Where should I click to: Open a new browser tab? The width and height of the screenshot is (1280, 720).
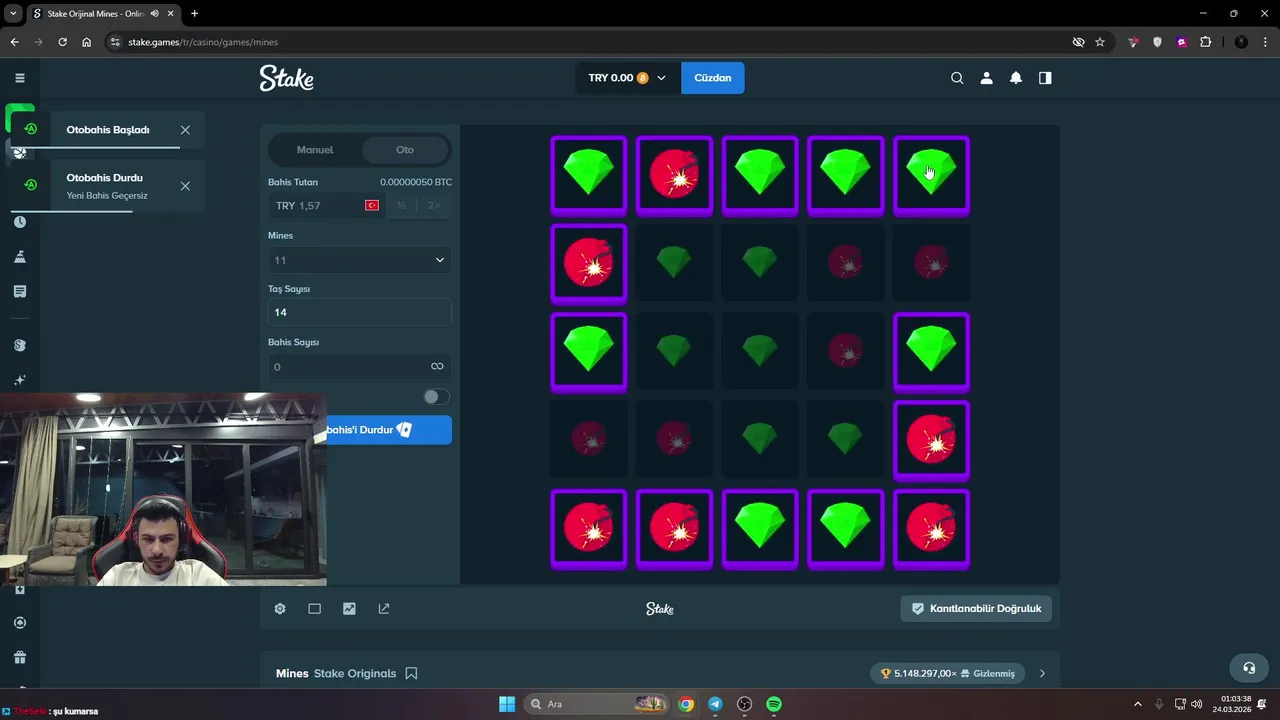tap(194, 13)
